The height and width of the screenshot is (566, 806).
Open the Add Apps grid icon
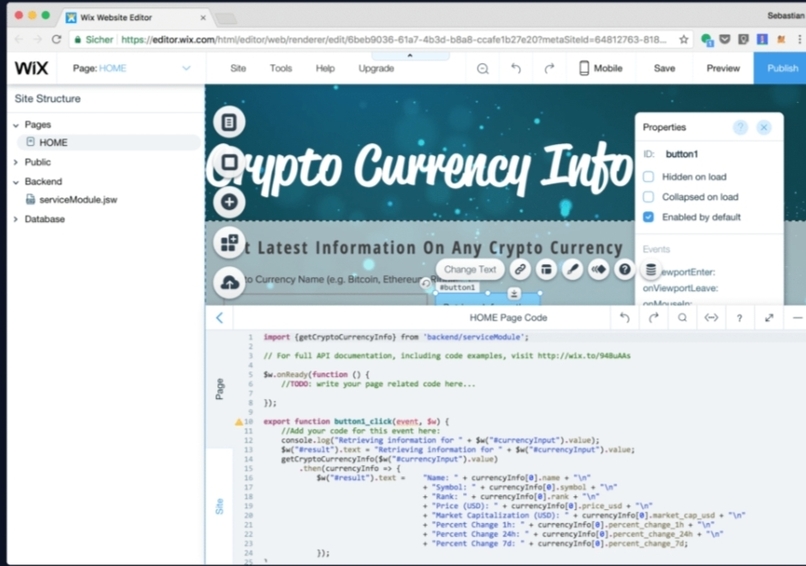[x=229, y=242]
